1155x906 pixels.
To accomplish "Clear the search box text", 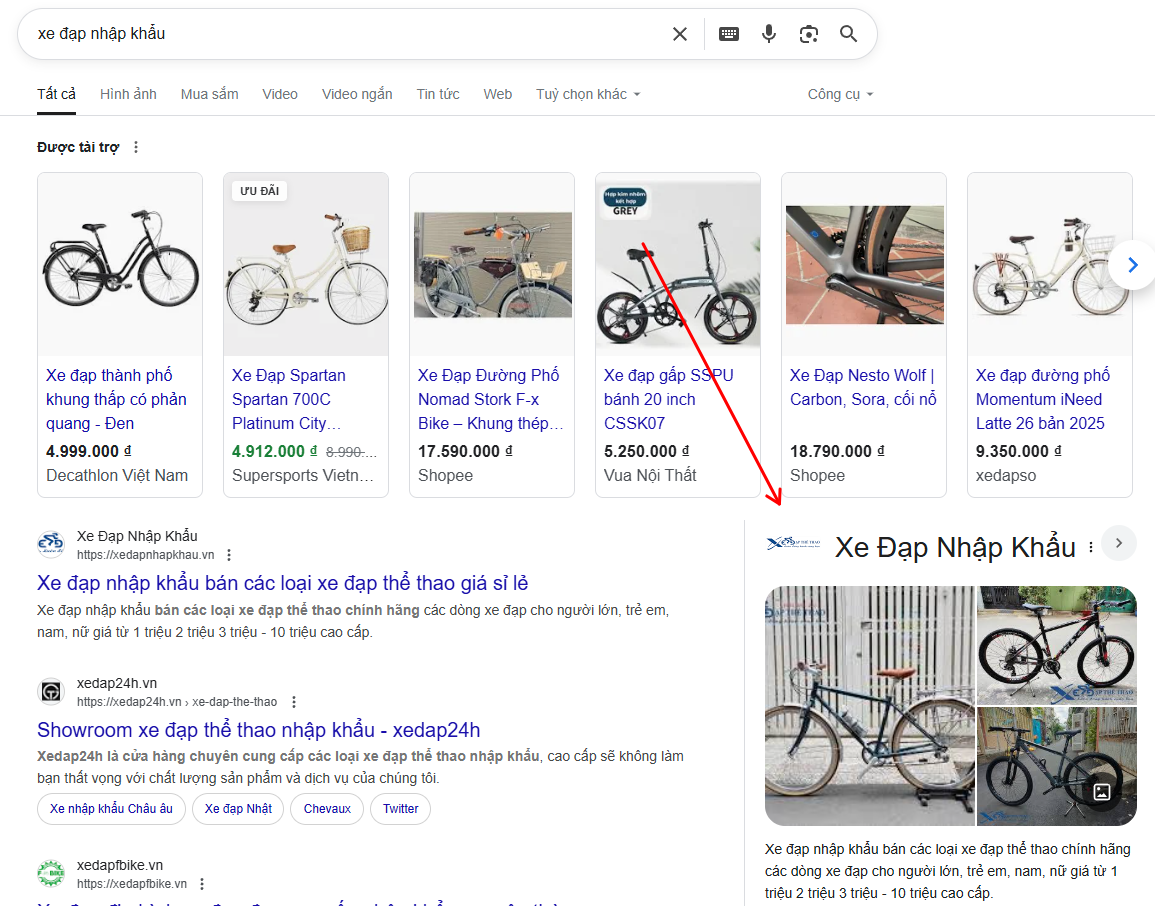I will [680, 34].
